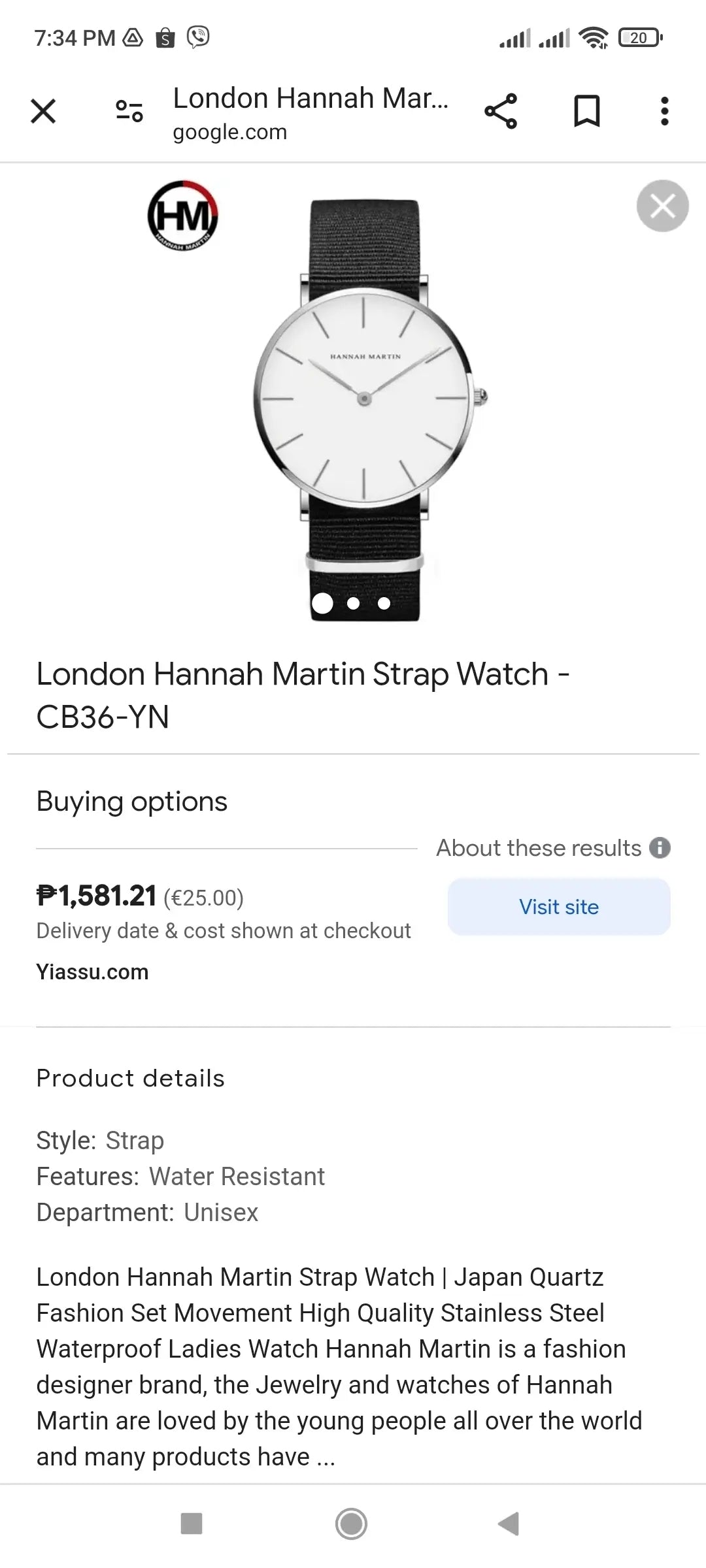Close the browser custom tab with the X icon
The image size is (706, 1568).
pyautogui.click(x=43, y=111)
